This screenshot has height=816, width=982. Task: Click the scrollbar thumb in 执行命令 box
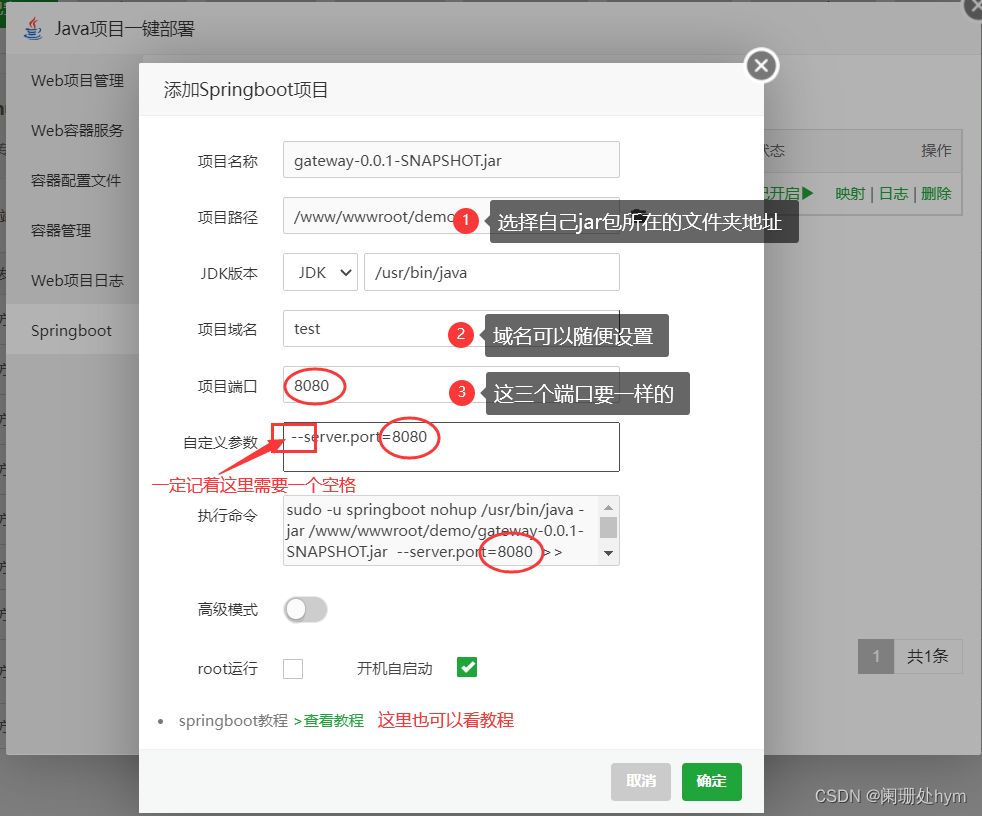608,527
